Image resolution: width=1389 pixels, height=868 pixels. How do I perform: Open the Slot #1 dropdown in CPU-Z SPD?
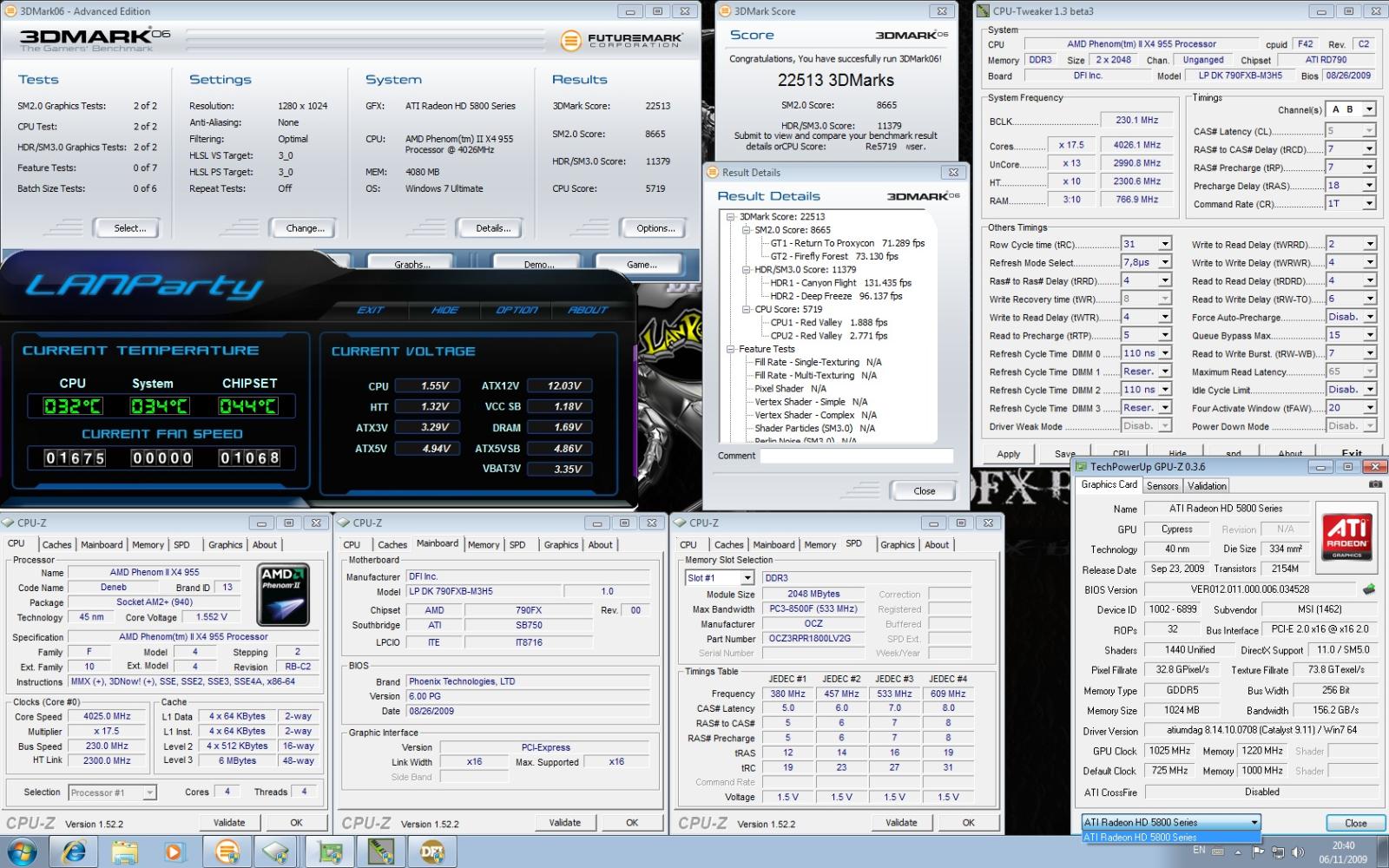click(x=720, y=578)
